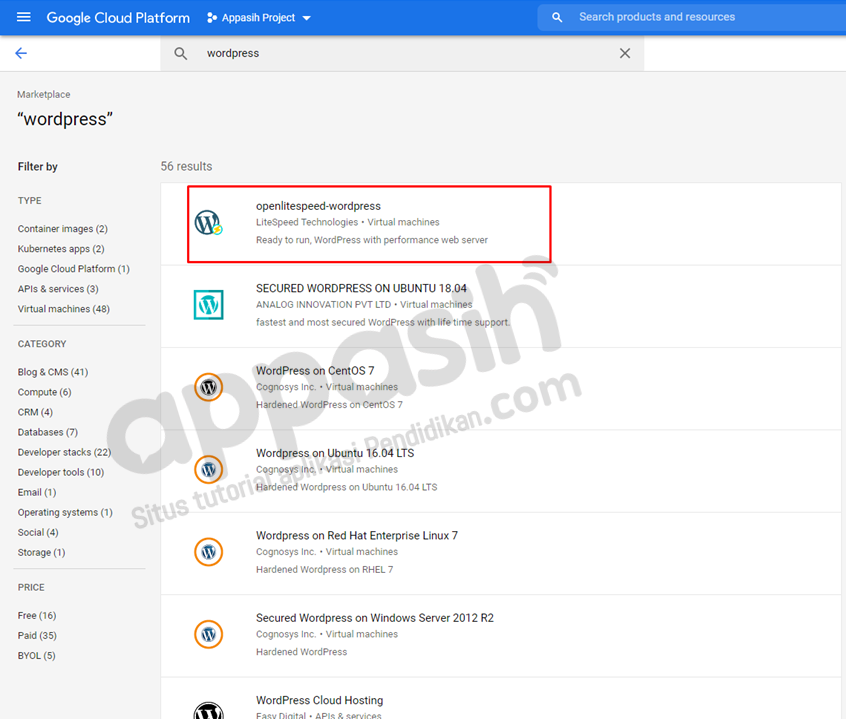Click 'LiteSpeed Technologies • Virtual machines' text
The width and height of the screenshot is (846, 719).
[x=347, y=222]
